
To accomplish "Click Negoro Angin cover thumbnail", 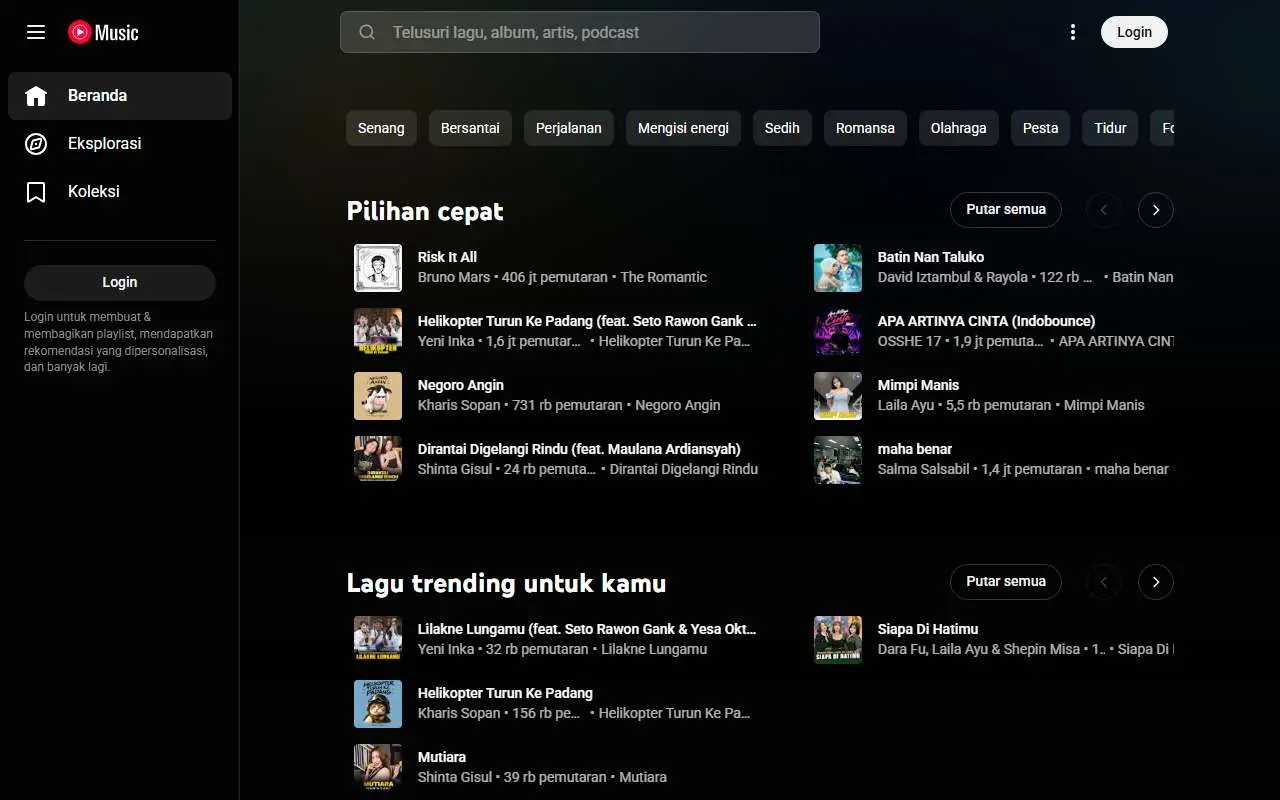I will pos(378,396).
